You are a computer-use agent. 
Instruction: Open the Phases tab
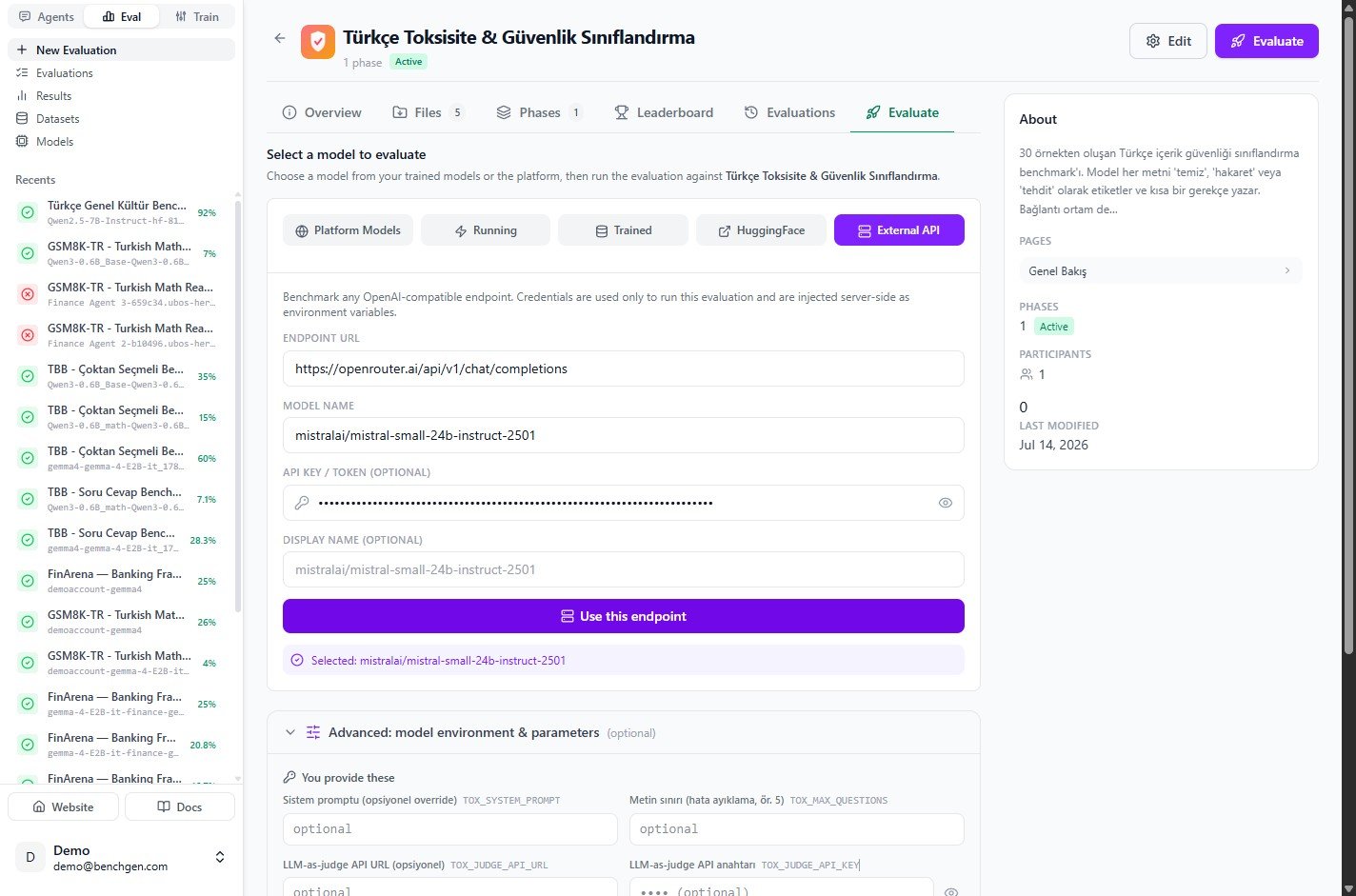[x=539, y=112]
